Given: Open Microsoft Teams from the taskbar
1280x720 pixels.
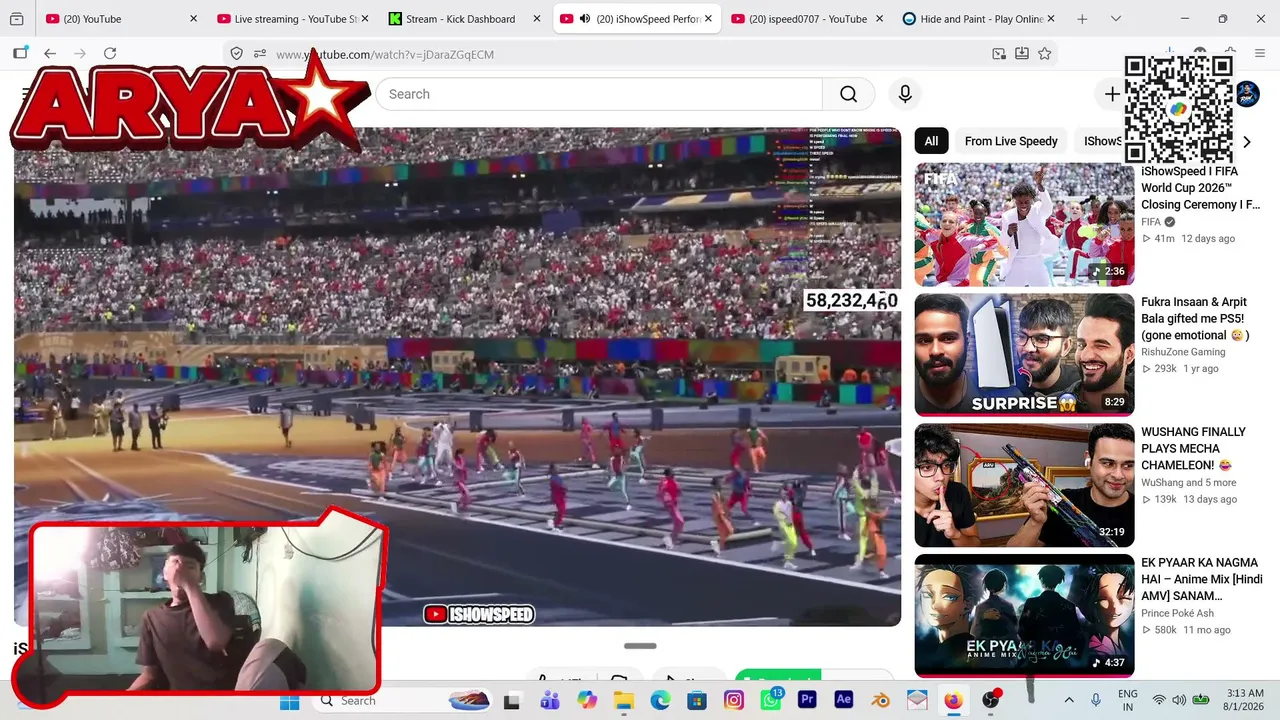Looking at the screenshot, I should point(550,701).
